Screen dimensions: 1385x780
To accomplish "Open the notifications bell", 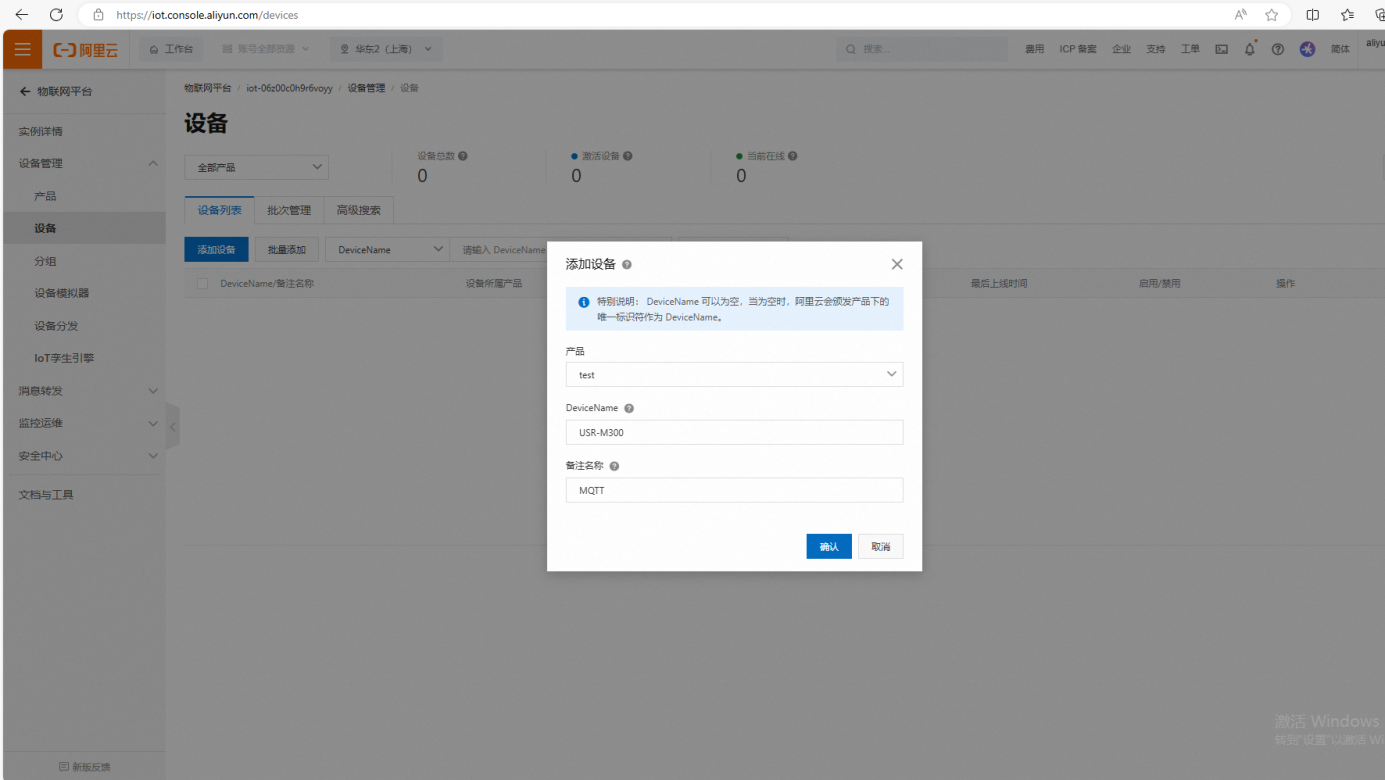I will click(x=1249, y=49).
